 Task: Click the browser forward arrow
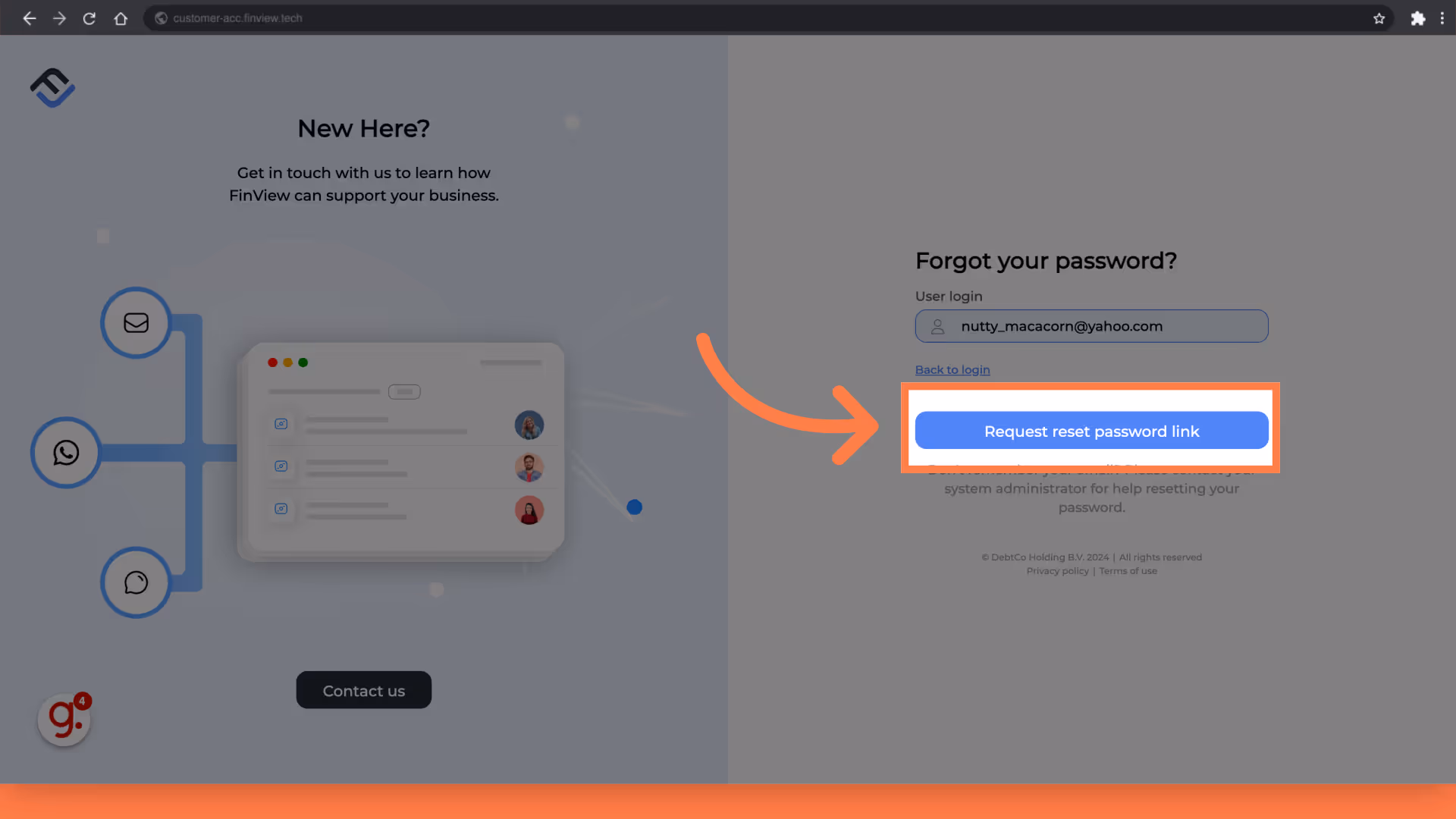tap(59, 18)
